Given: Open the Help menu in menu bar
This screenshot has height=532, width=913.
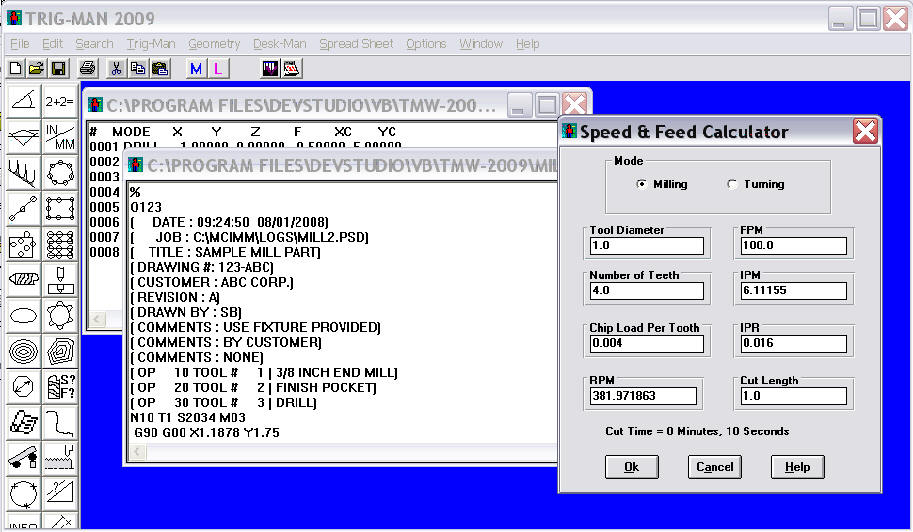Looking at the screenshot, I should click(528, 44).
